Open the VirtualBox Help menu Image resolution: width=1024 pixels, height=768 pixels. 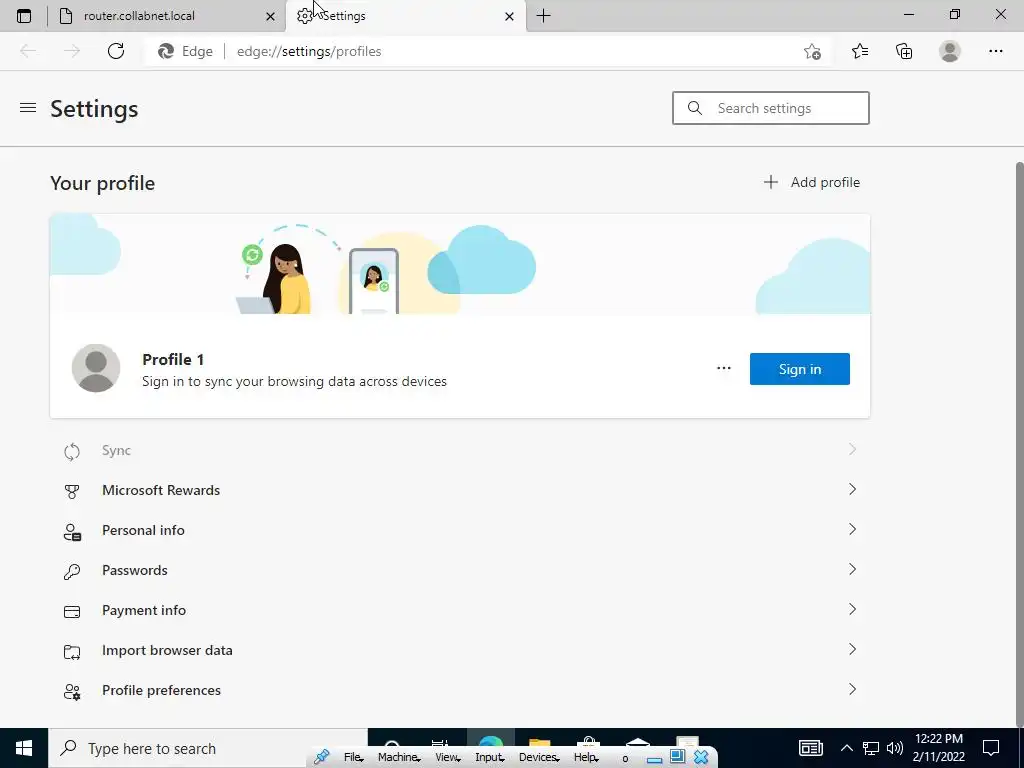(586, 757)
